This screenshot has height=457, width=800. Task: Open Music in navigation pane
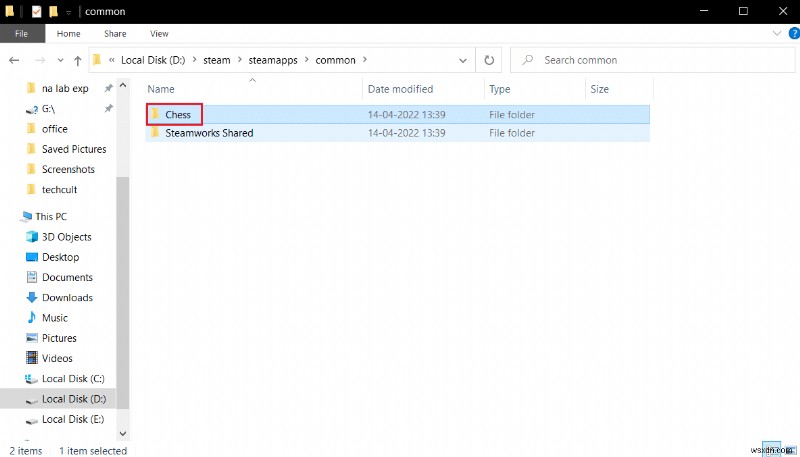point(55,318)
